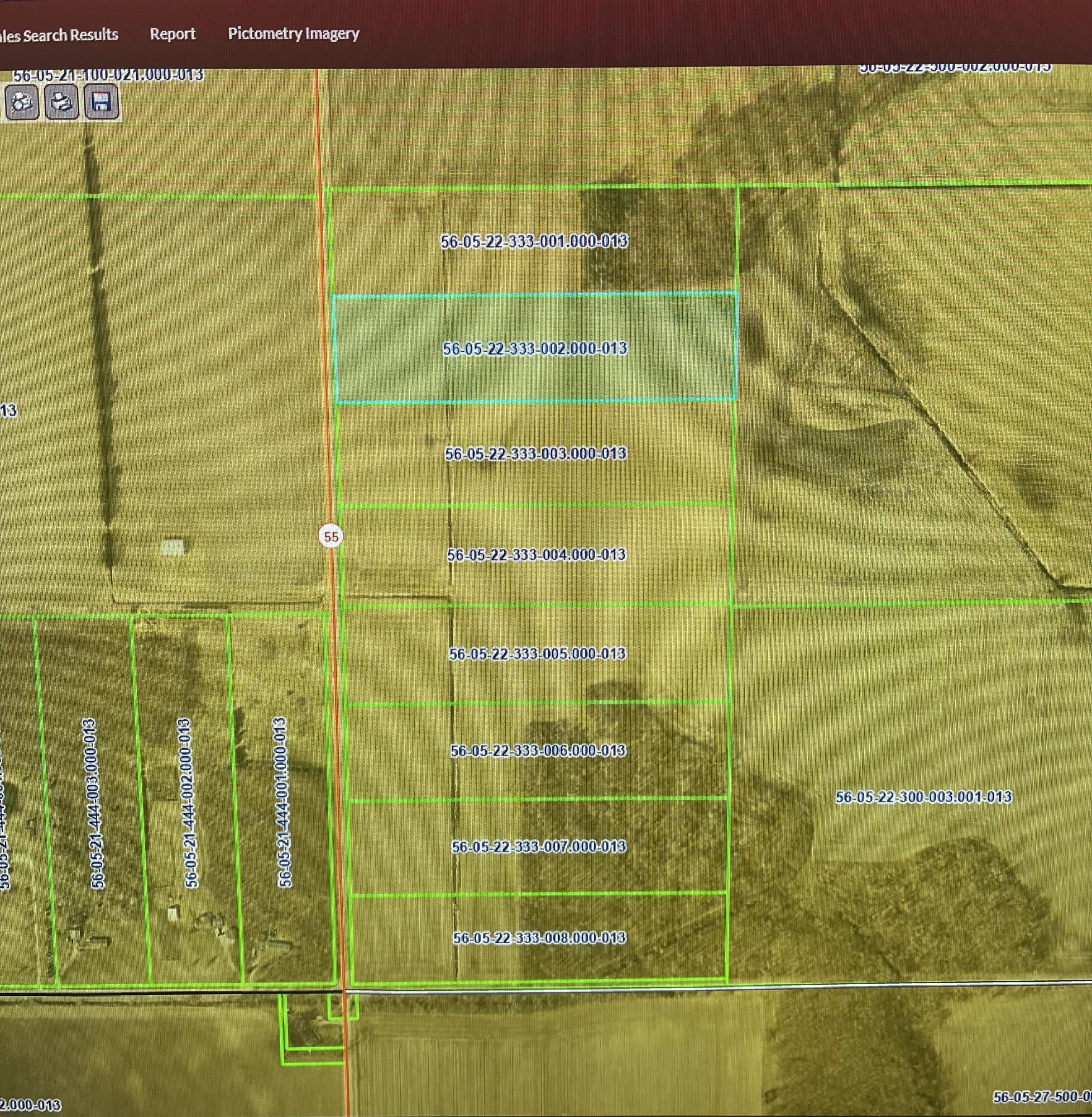Click the route 55 highway marker

[331, 536]
